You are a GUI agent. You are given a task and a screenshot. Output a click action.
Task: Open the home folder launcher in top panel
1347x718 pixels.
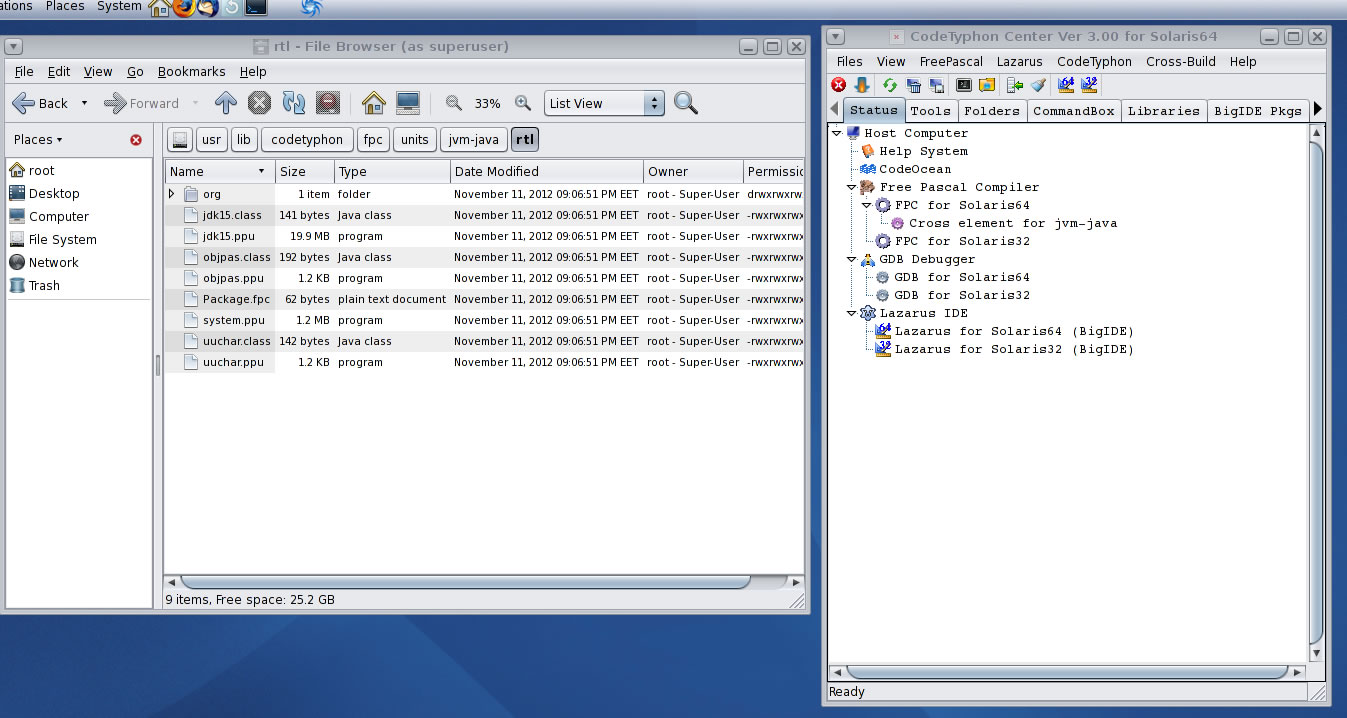tap(159, 8)
